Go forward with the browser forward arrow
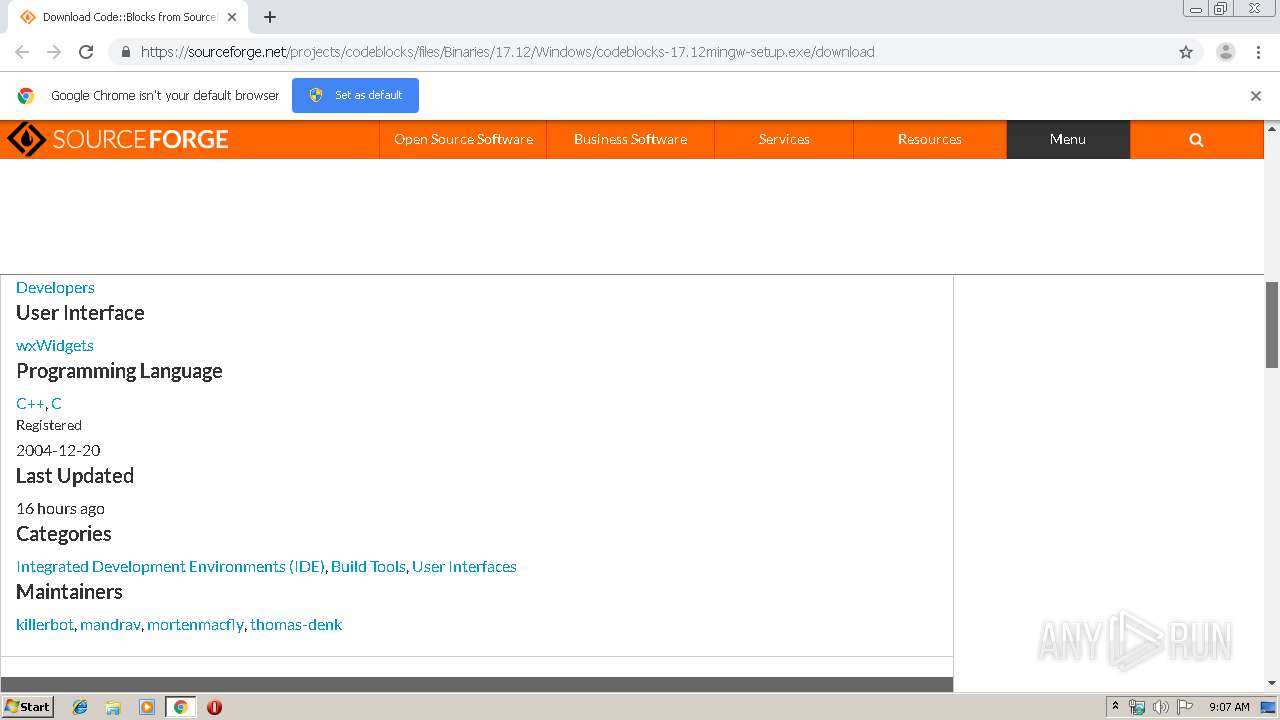The height and width of the screenshot is (720, 1280). (54, 52)
